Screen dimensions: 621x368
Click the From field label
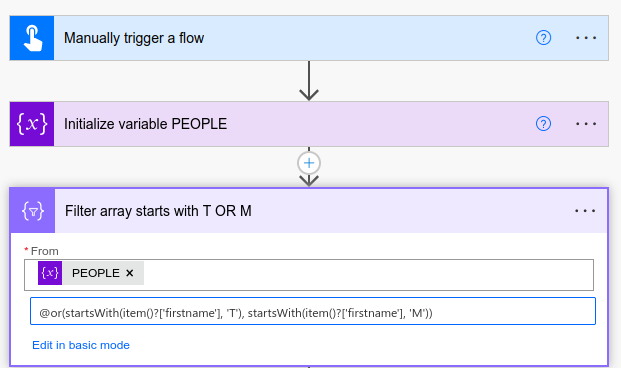44,251
